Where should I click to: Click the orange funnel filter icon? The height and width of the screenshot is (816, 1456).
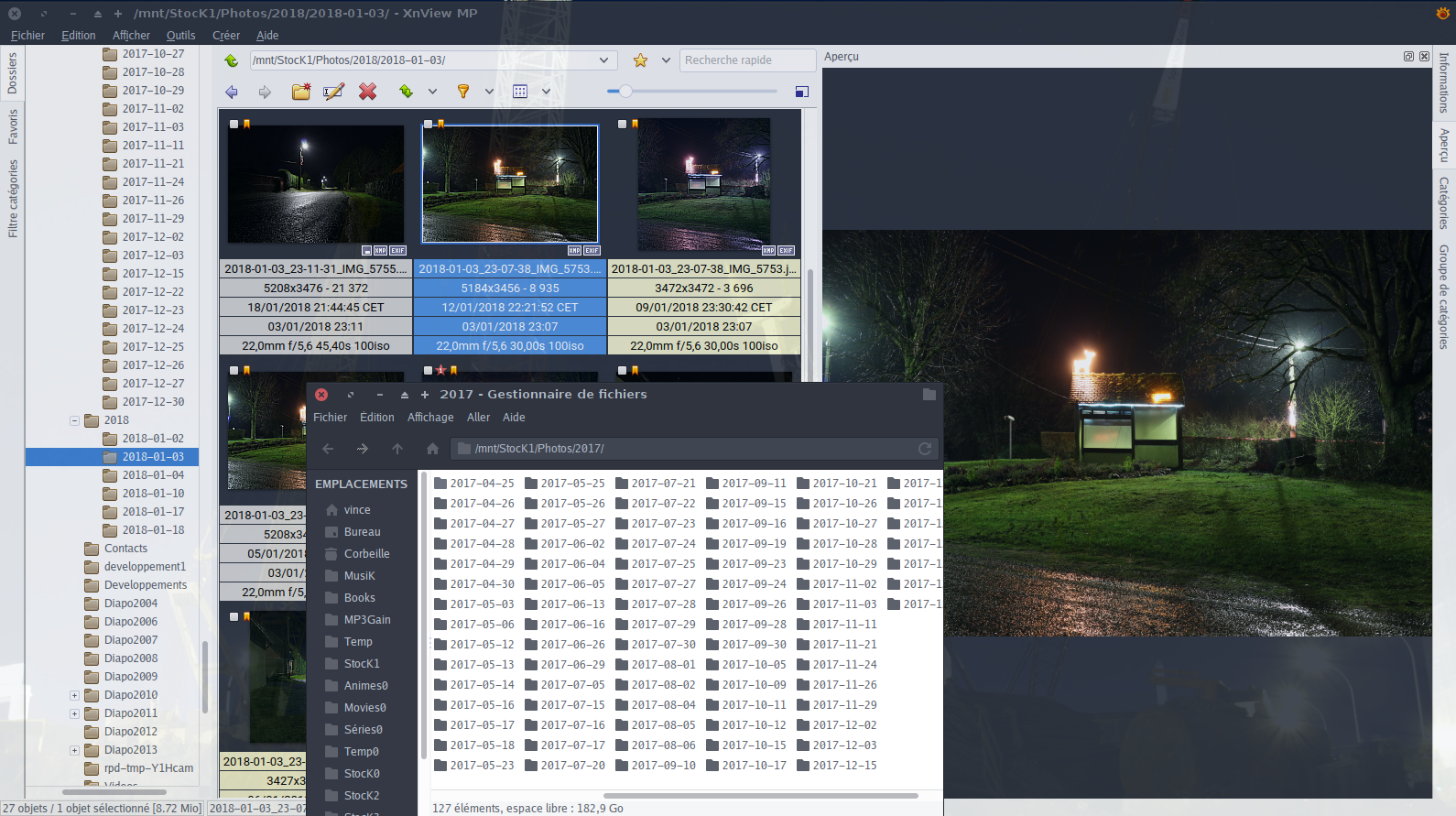tap(463, 92)
